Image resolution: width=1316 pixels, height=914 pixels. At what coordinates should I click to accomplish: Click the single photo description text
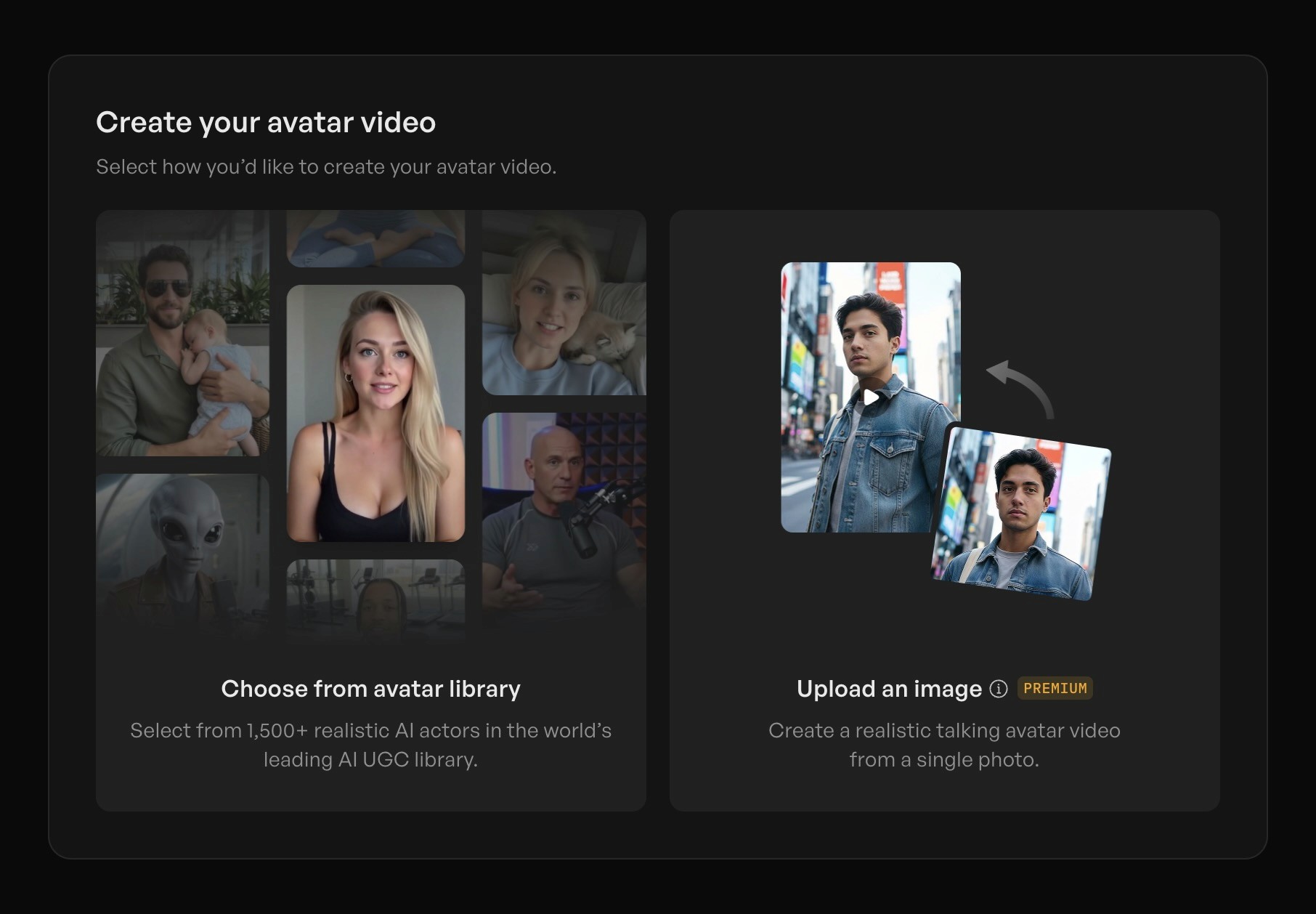[943, 745]
